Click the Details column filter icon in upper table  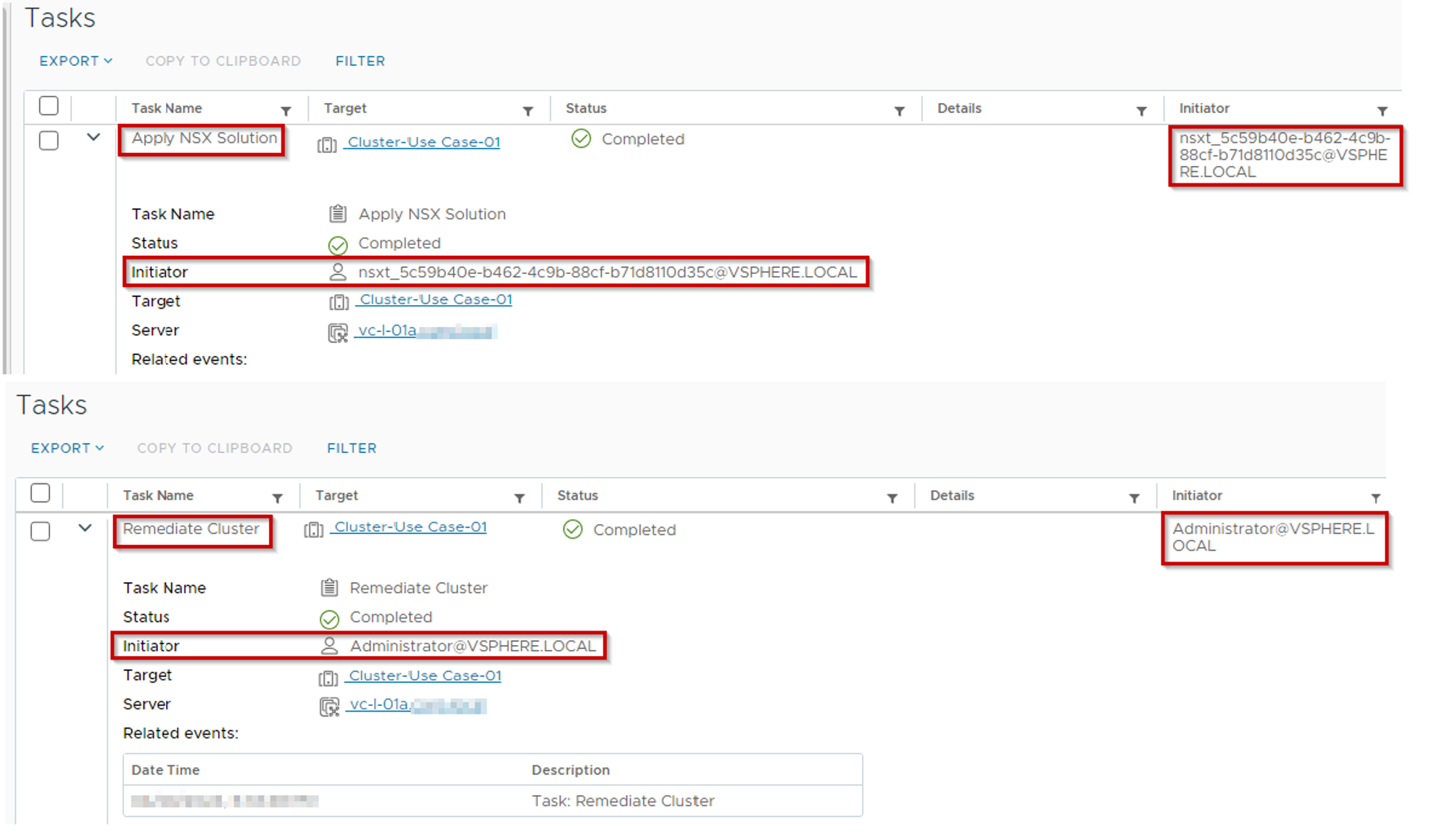[1141, 111]
